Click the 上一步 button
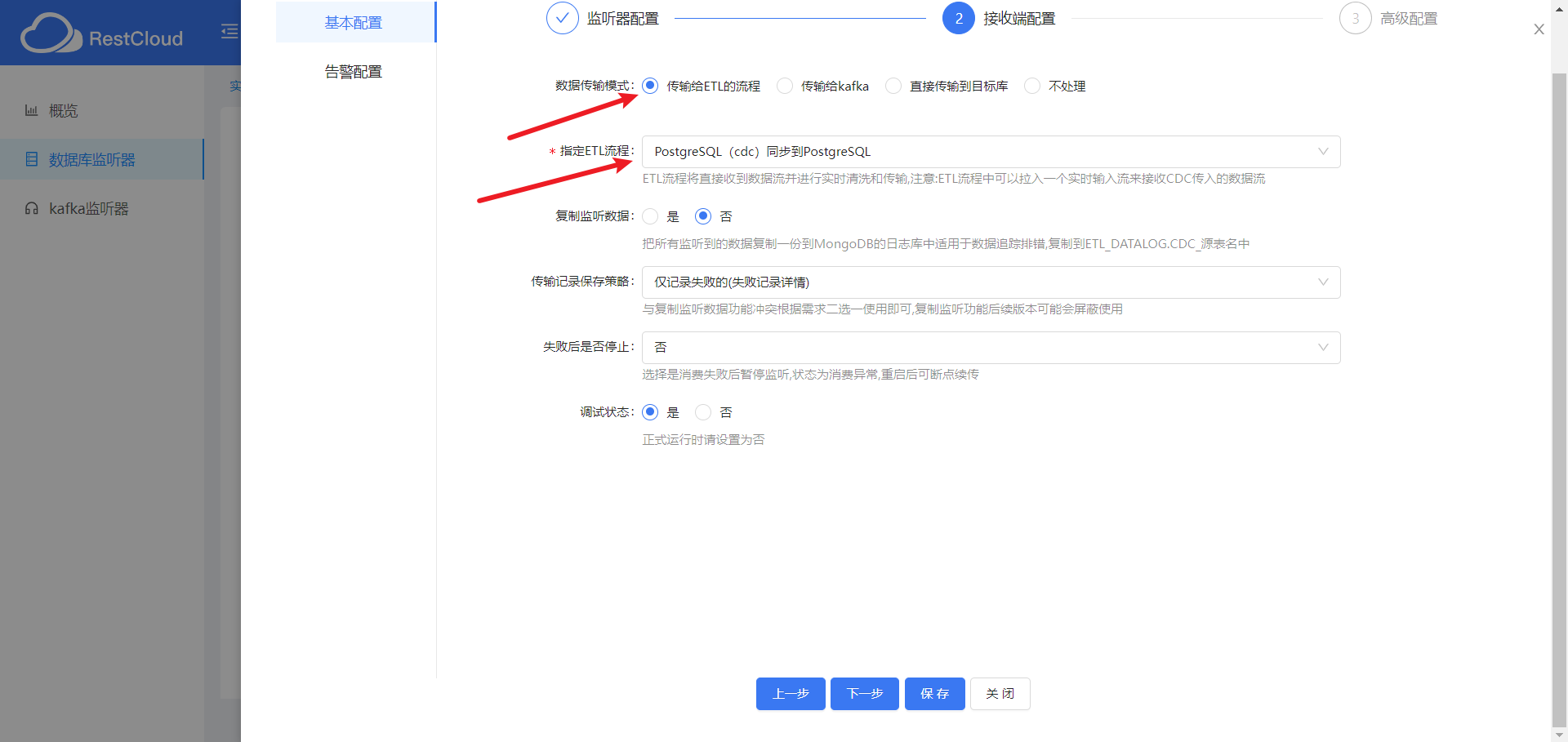Image resolution: width=1568 pixels, height=742 pixels. (791, 694)
